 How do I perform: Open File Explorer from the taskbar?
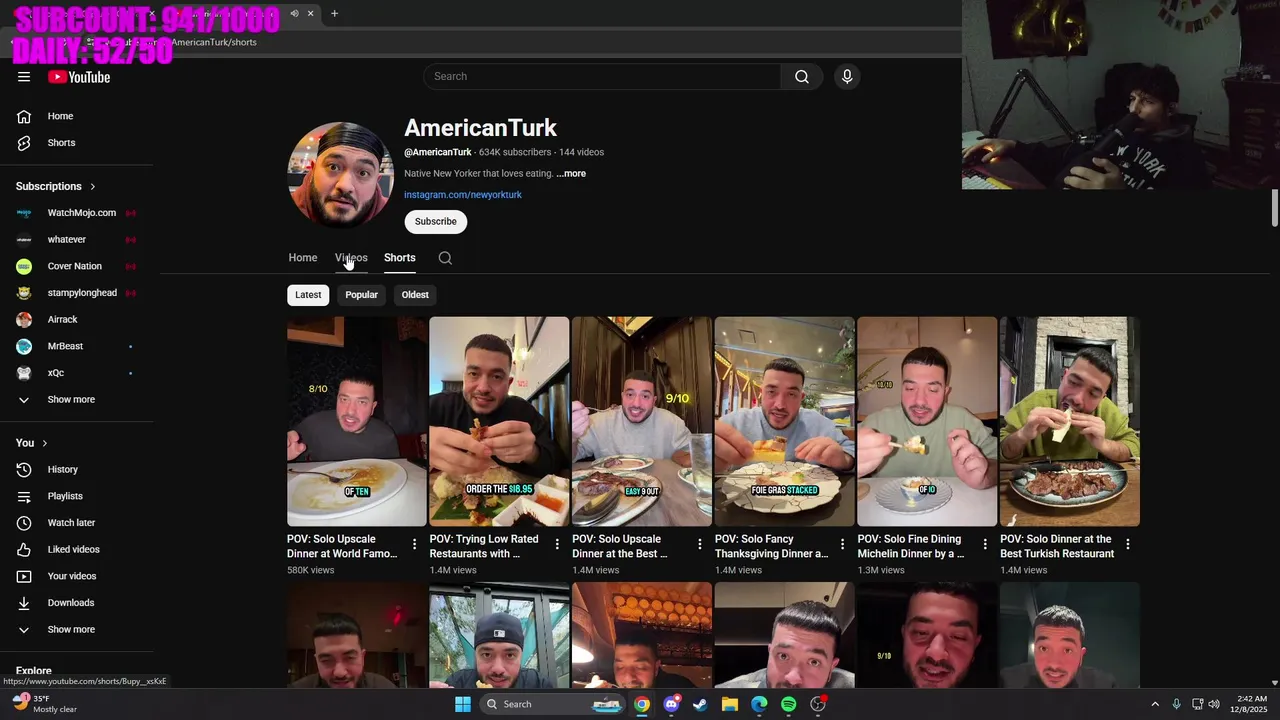pos(730,704)
